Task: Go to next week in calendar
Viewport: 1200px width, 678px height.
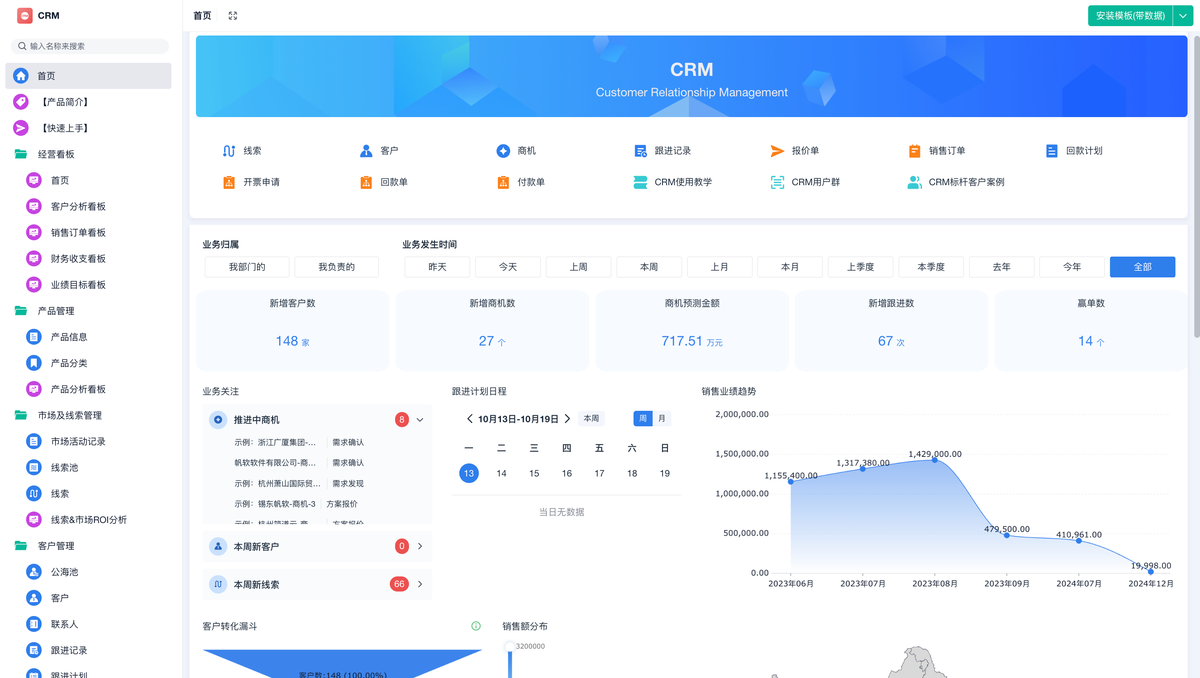Action: [x=567, y=419]
